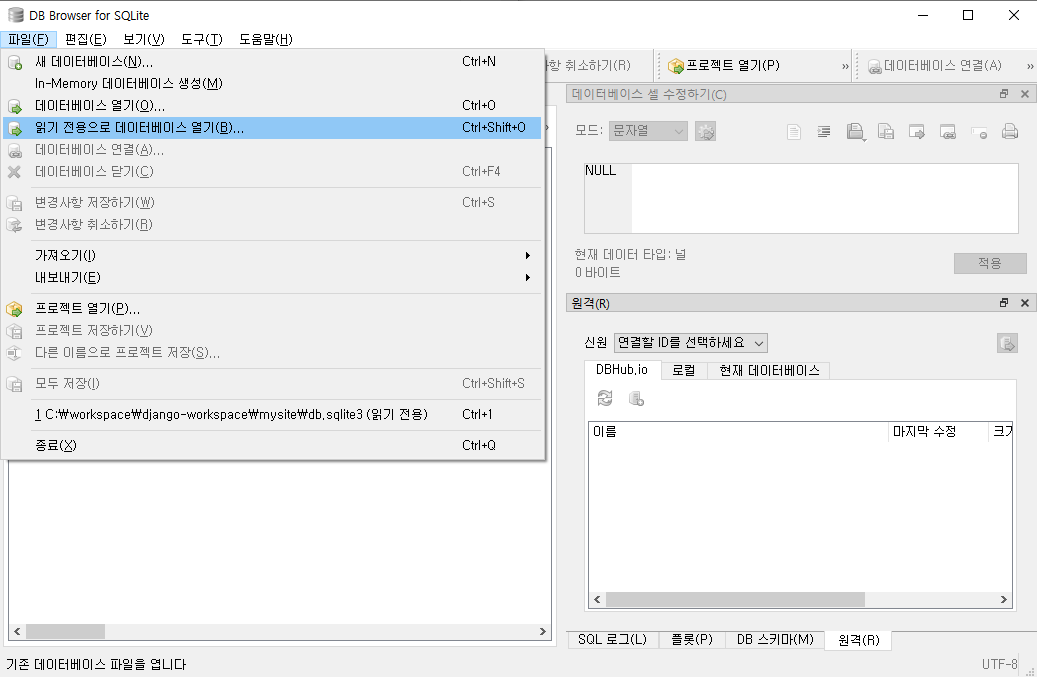Switch to the SQL 로그(L) tab
1037x677 pixels.
[612, 639]
